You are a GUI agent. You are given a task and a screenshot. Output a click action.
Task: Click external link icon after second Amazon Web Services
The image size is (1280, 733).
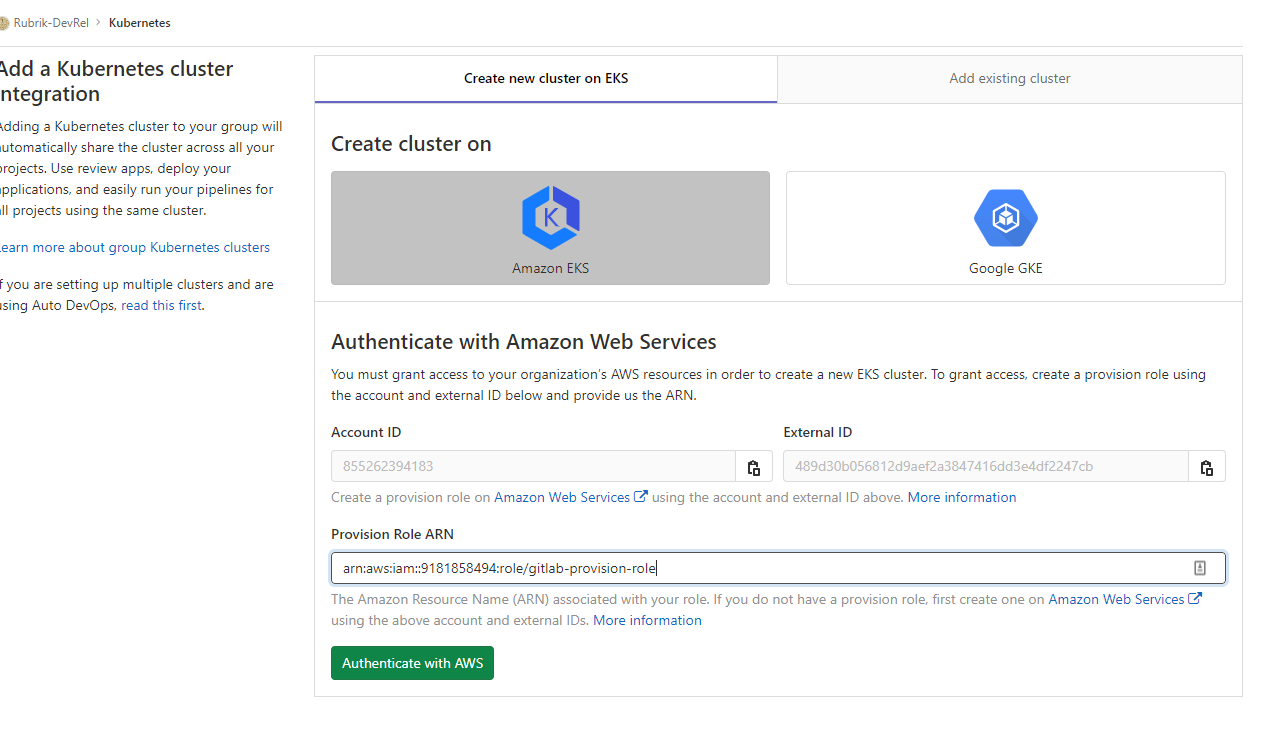1195,599
